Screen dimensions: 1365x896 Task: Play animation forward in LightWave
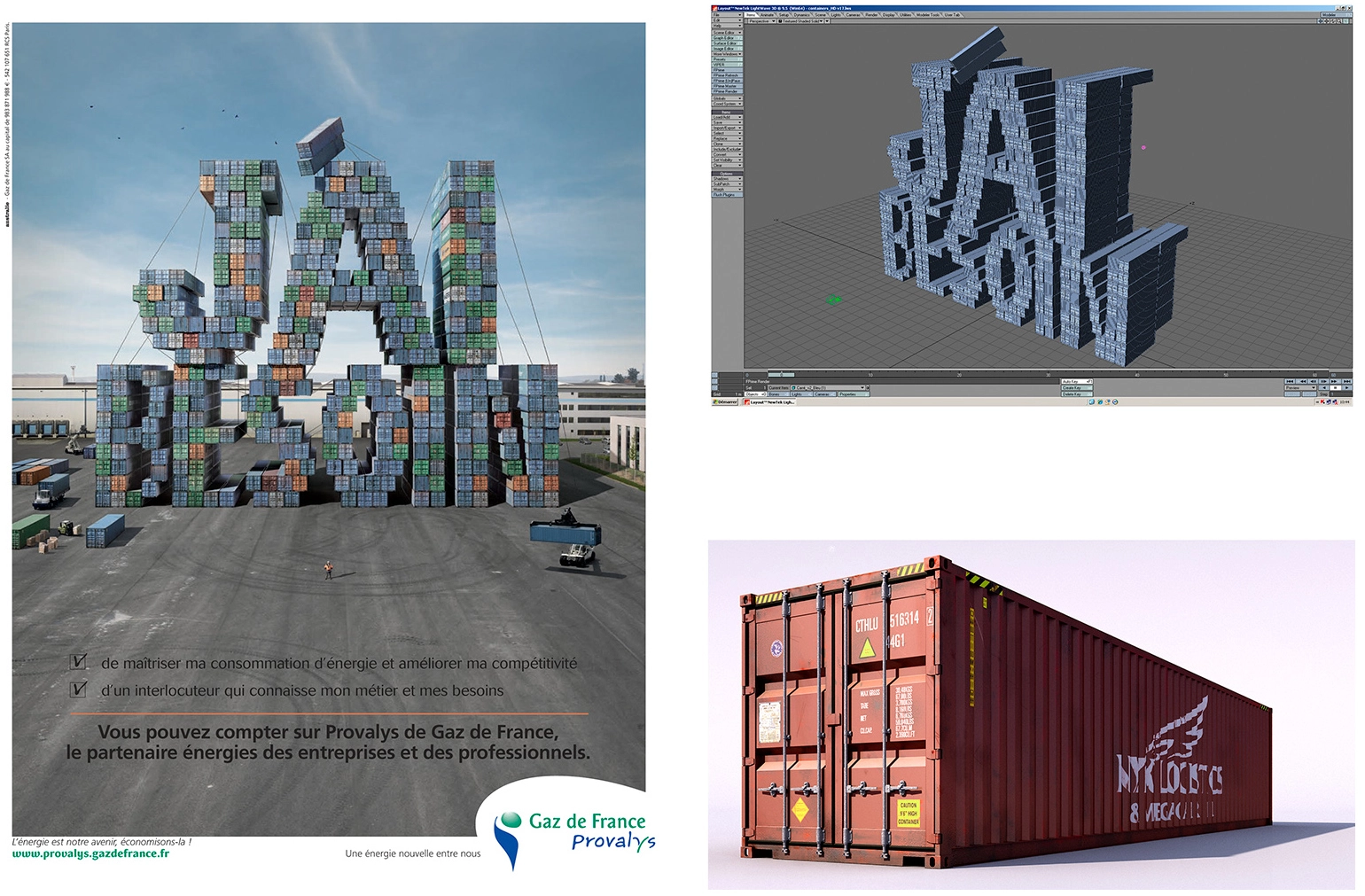(x=1346, y=387)
